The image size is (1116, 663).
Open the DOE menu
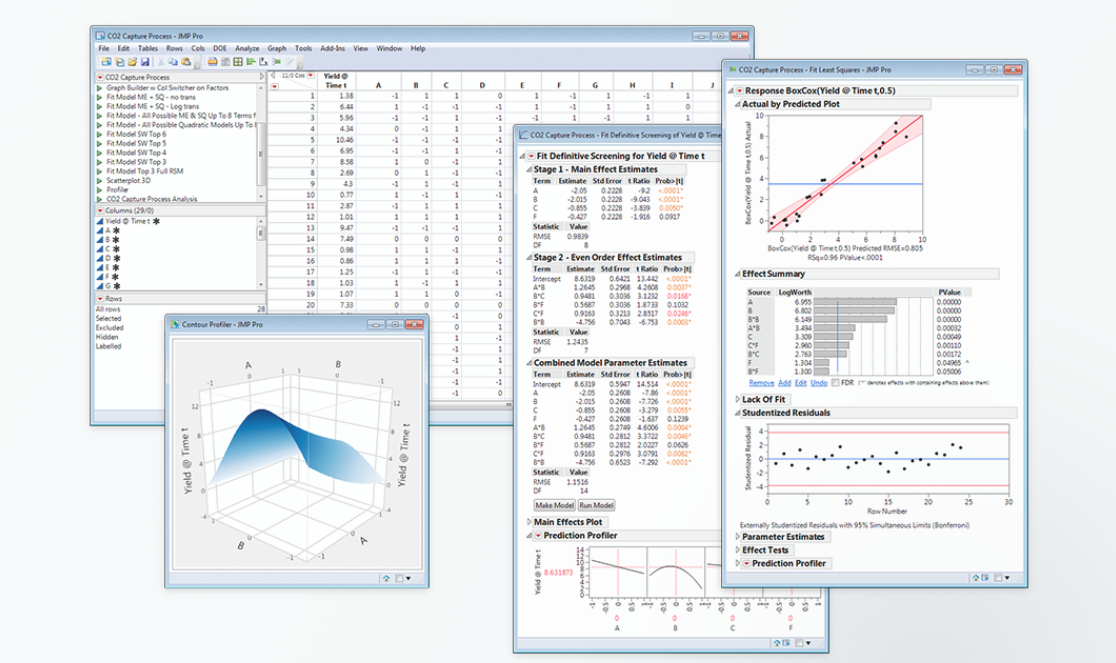coord(220,48)
